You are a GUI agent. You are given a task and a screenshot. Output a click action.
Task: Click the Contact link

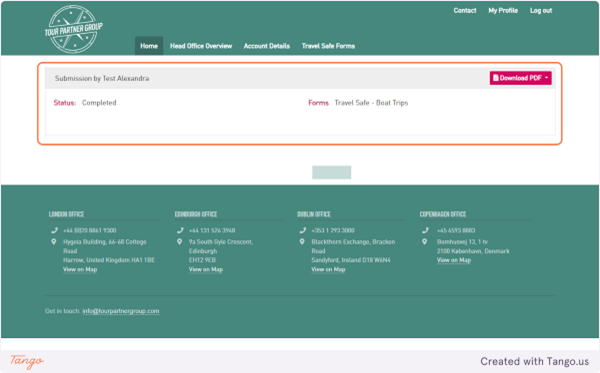point(465,11)
